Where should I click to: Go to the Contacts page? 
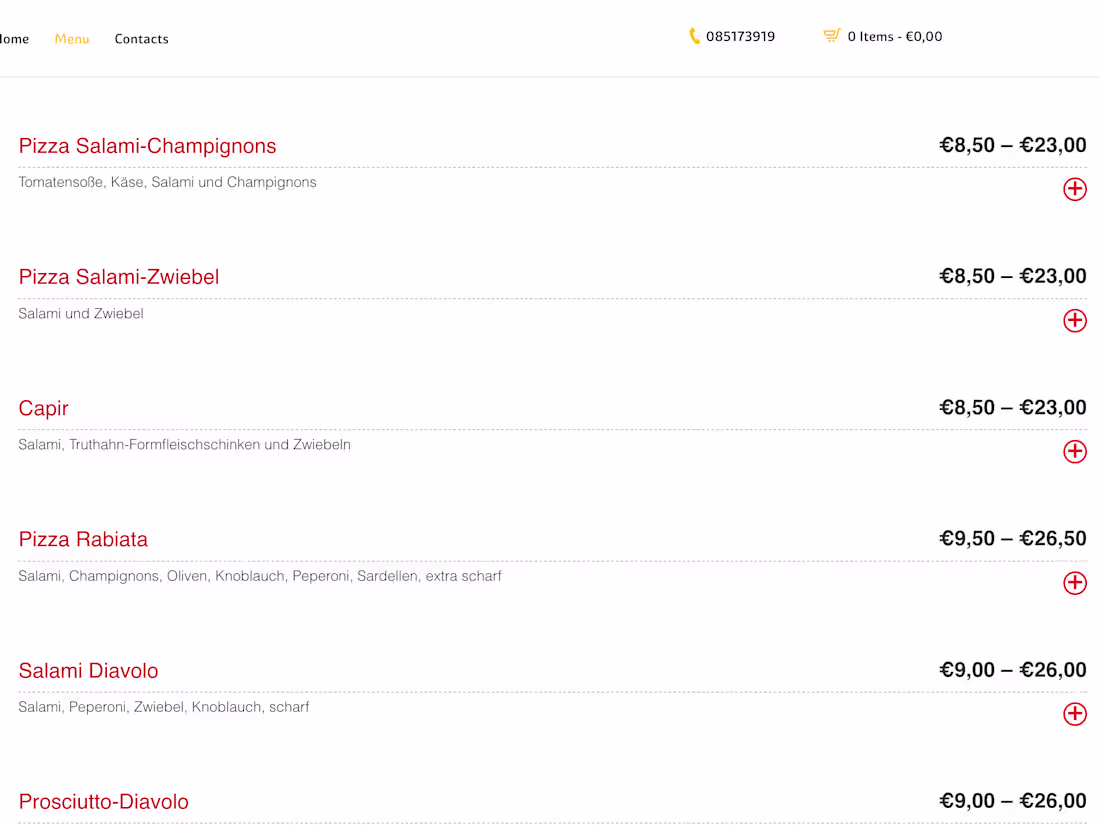141,39
